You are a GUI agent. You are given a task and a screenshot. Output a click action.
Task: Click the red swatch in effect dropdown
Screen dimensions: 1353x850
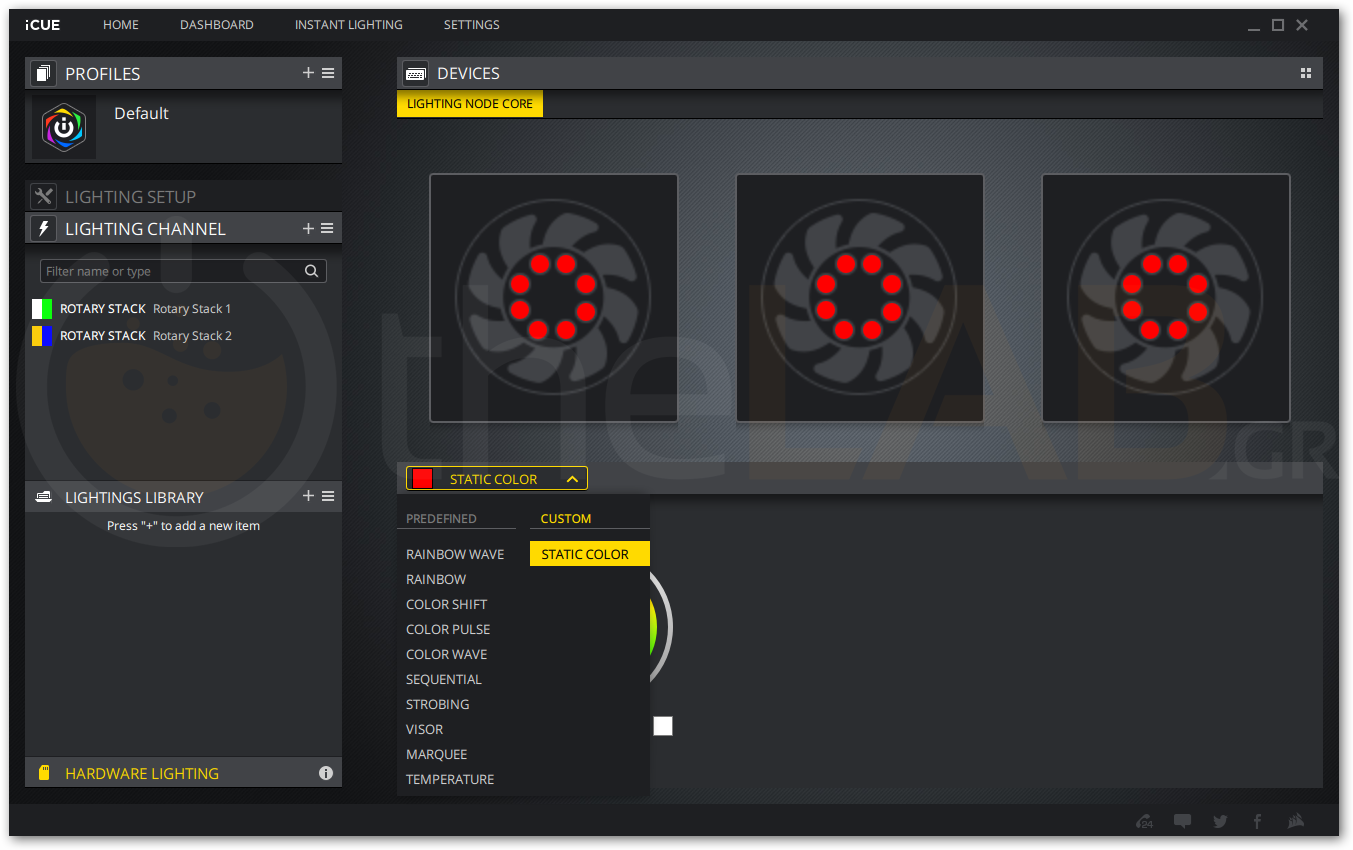(422, 479)
